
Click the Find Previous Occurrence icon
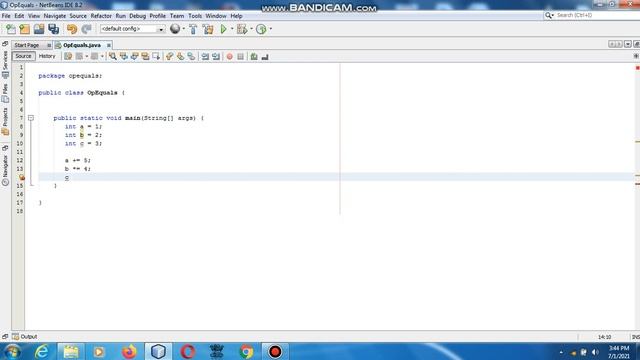pos(124,57)
